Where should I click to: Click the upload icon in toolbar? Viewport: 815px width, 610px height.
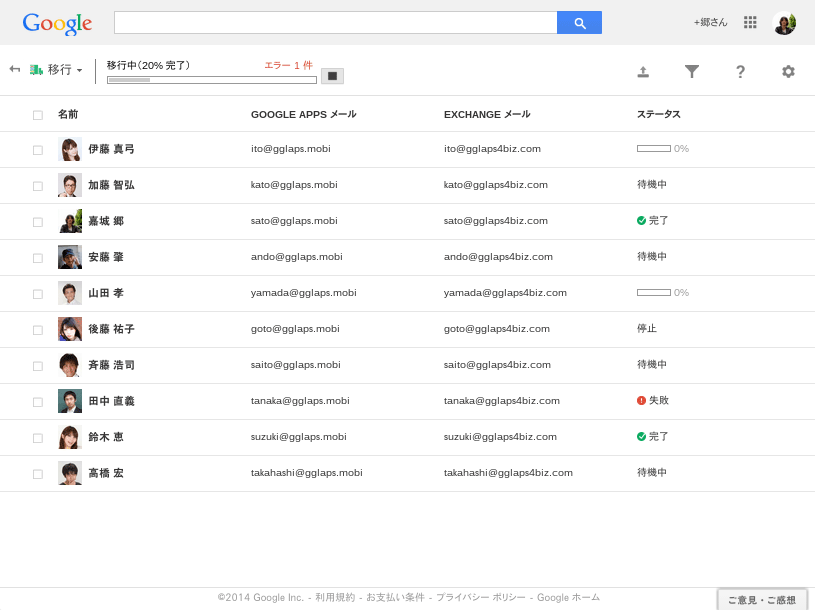[x=643, y=71]
